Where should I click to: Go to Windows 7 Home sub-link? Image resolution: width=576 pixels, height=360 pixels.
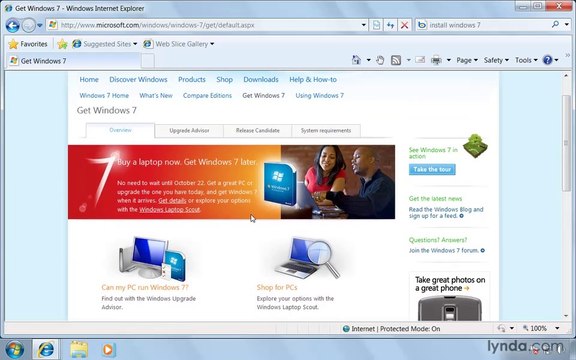[x=104, y=96]
